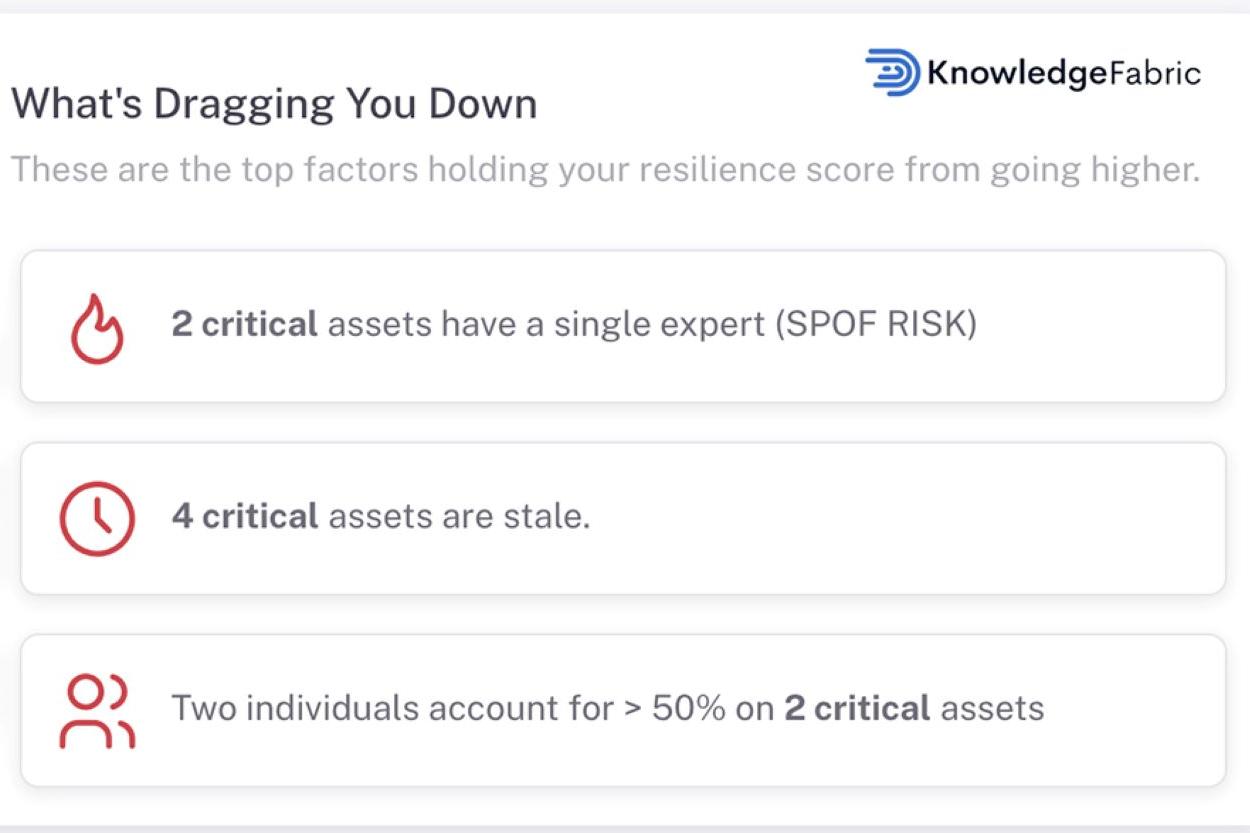Viewport: 1250px width, 833px height.
Task: Open the stale critical assets card
Action: [623, 518]
